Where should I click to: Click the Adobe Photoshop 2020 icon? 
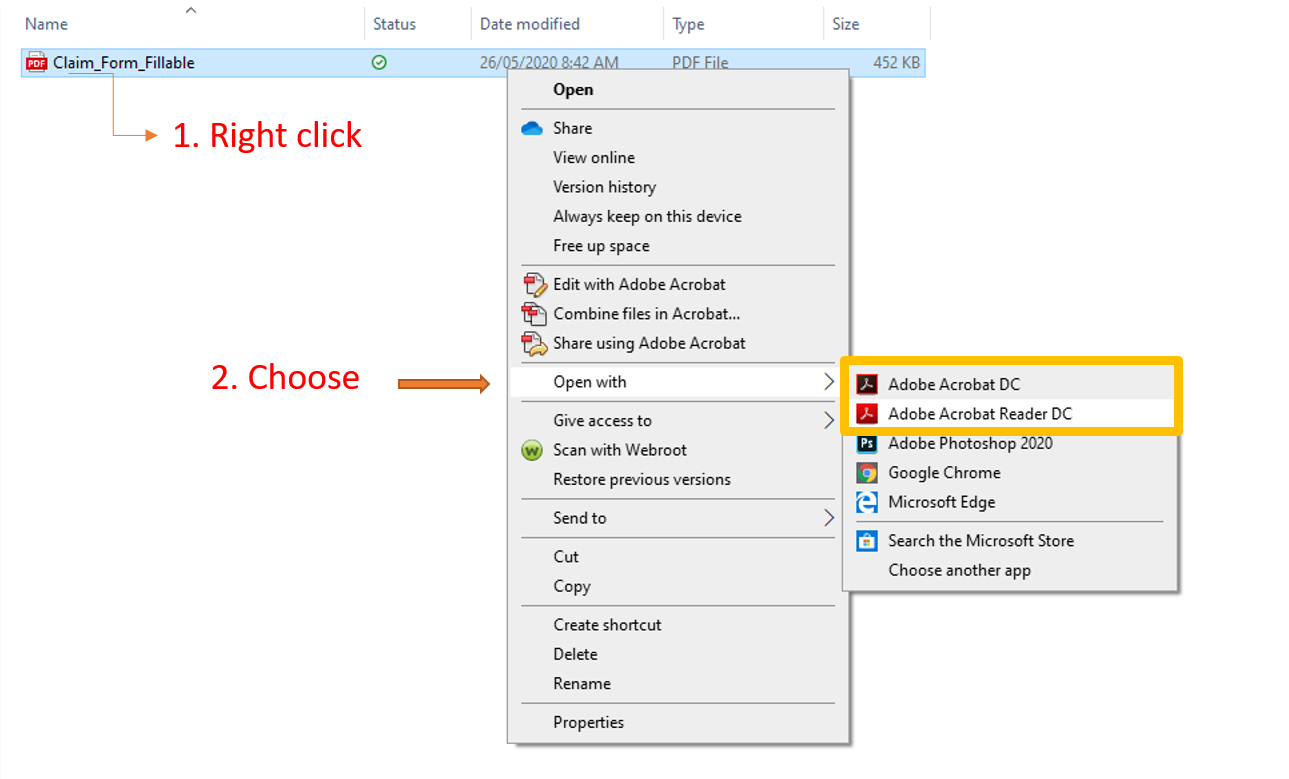[x=867, y=443]
